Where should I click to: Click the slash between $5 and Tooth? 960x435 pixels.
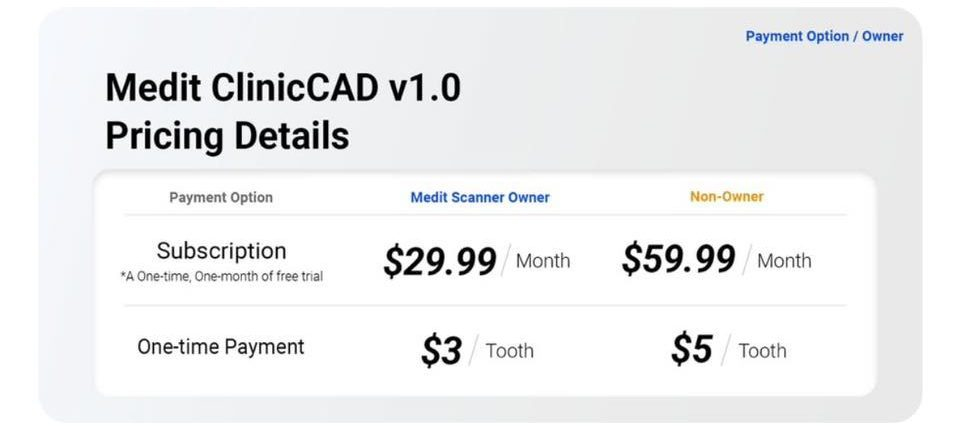(727, 351)
